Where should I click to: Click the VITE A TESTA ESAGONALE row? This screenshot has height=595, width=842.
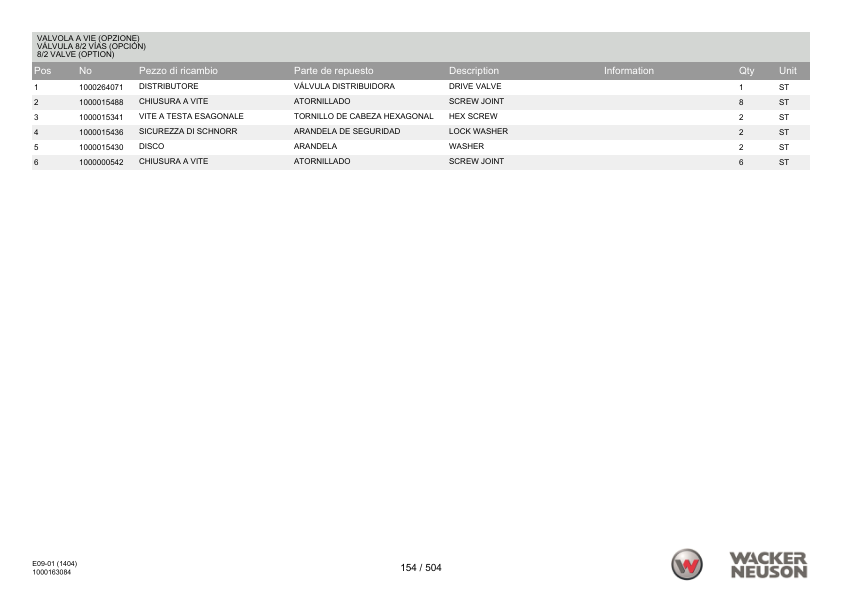coord(192,116)
